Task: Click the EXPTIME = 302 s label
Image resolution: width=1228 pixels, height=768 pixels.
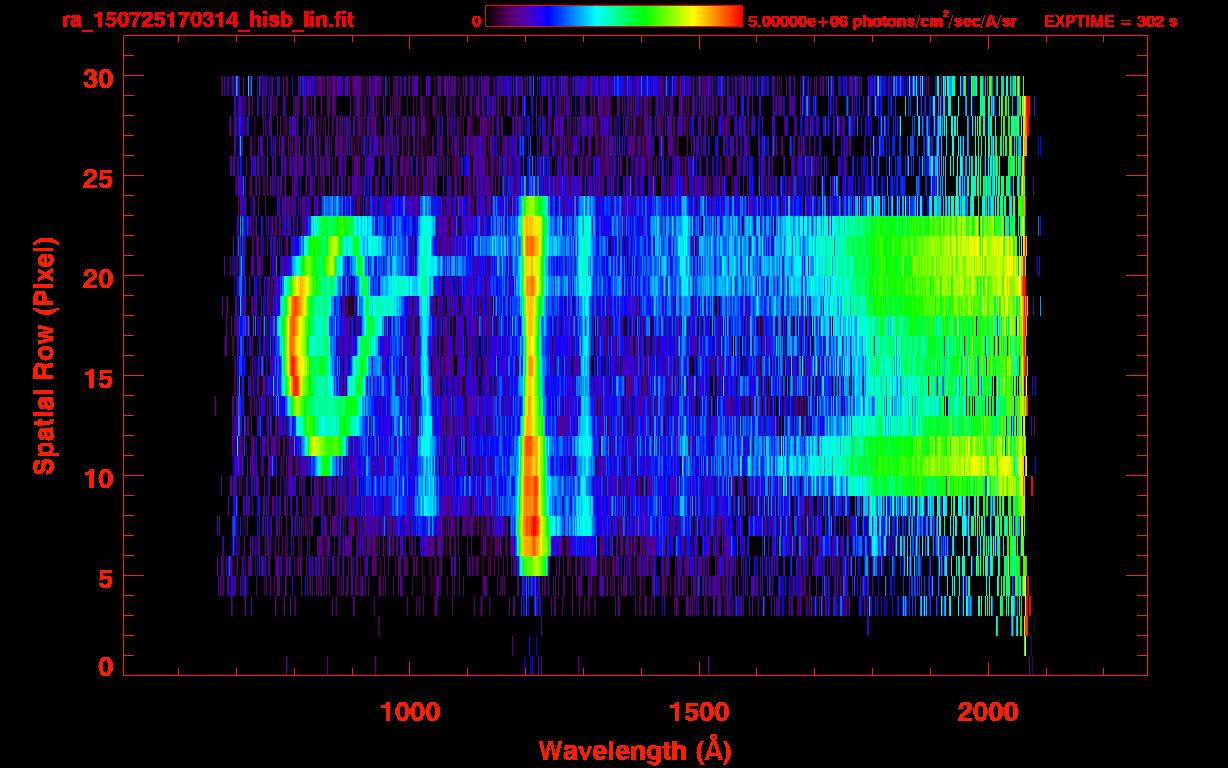Action: [x=1110, y=21]
